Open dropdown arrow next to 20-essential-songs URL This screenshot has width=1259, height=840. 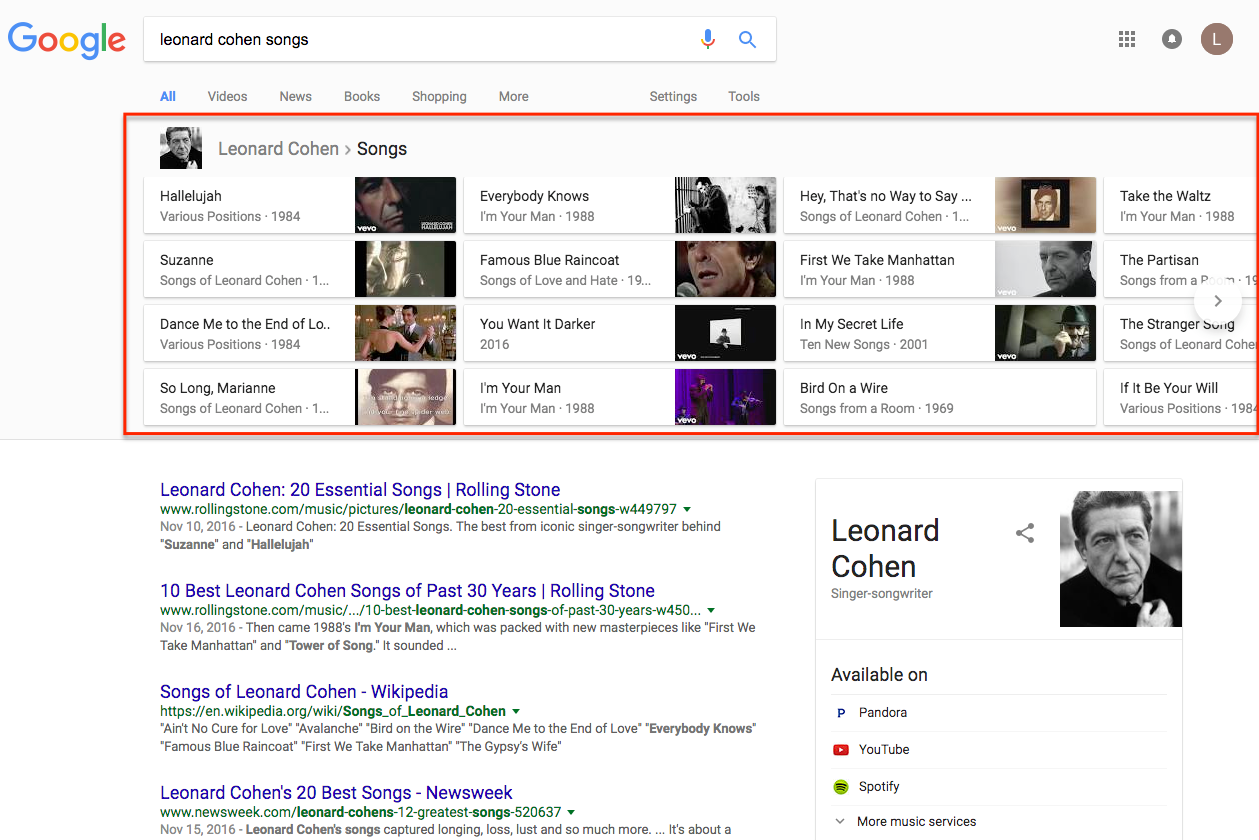click(687, 509)
